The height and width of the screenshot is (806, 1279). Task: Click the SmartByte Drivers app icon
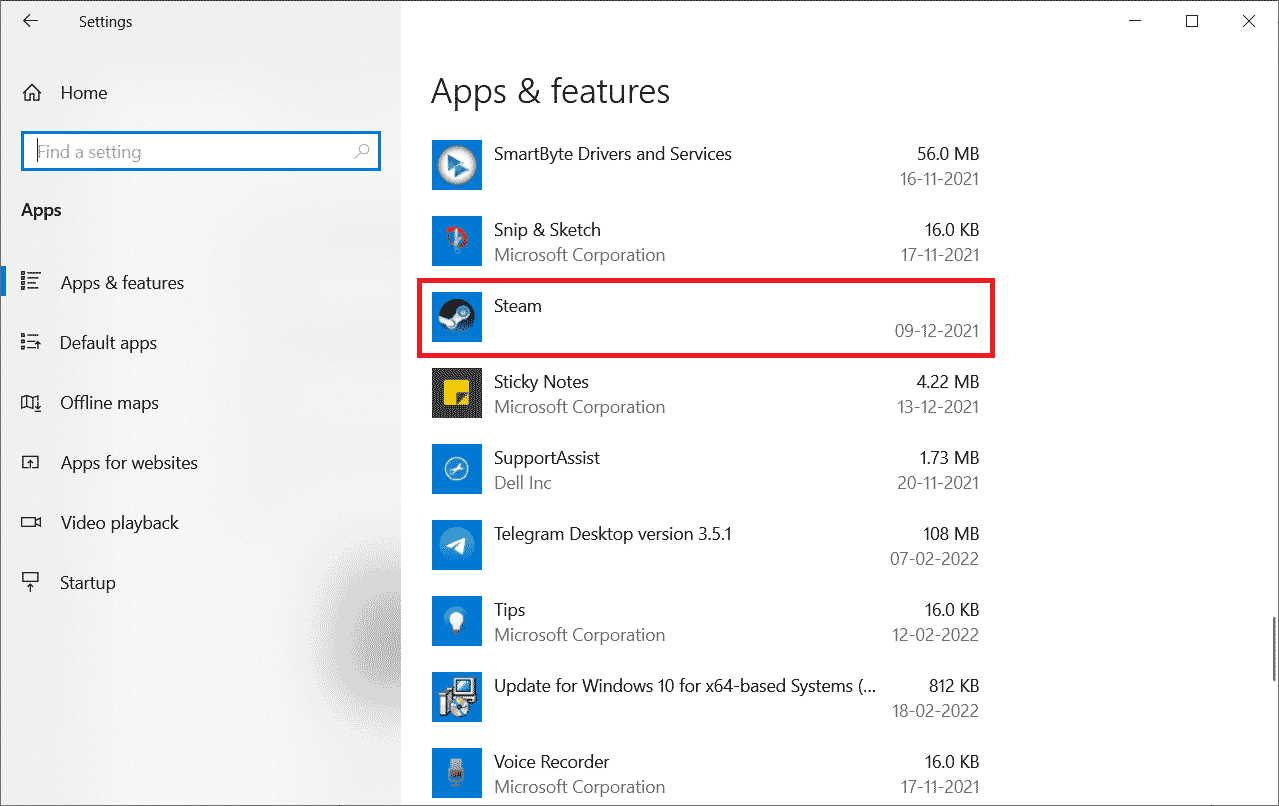(x=457, y=165)
